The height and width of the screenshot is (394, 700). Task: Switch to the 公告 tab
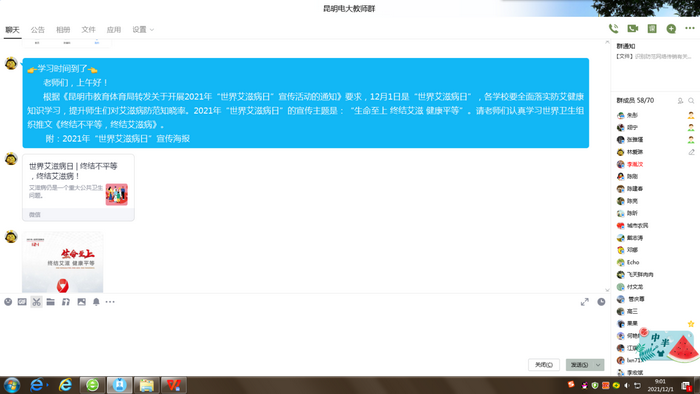[38, 29]
